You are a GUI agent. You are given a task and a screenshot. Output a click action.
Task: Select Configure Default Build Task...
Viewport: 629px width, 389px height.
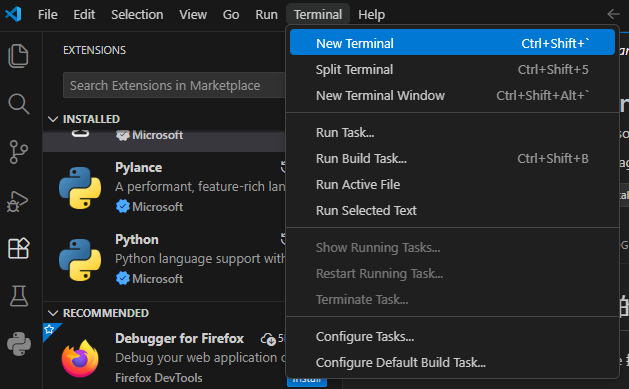pos(452,363)
